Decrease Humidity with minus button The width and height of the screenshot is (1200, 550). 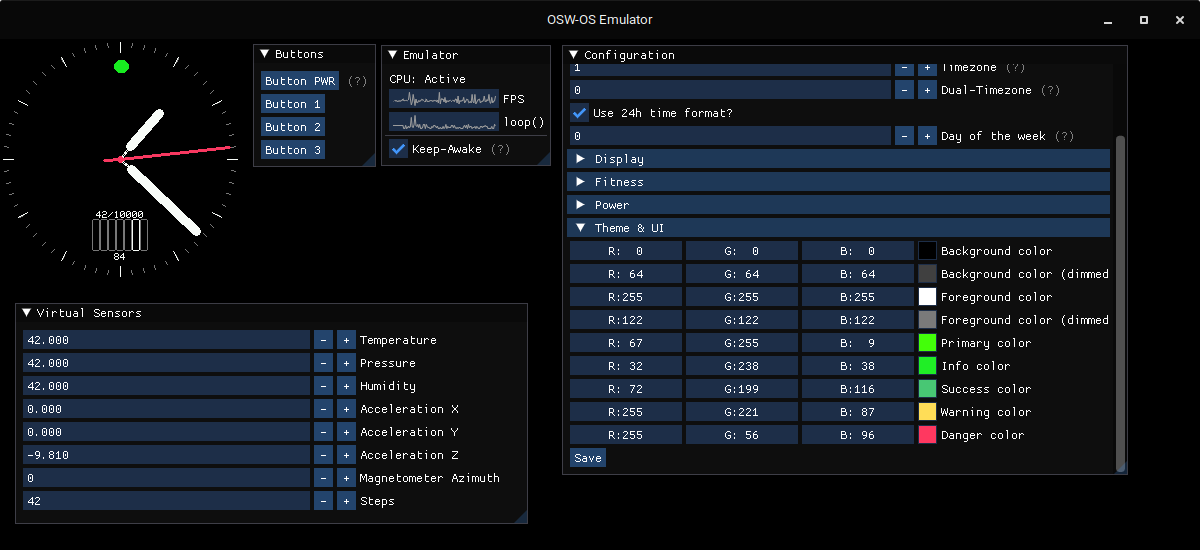pyautogui.click(x=323, y=386)
